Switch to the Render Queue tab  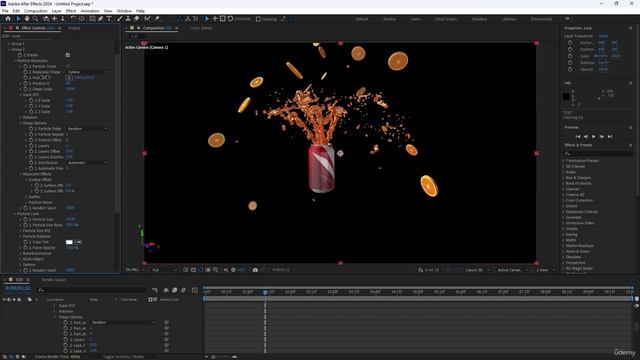pos(53,280)
